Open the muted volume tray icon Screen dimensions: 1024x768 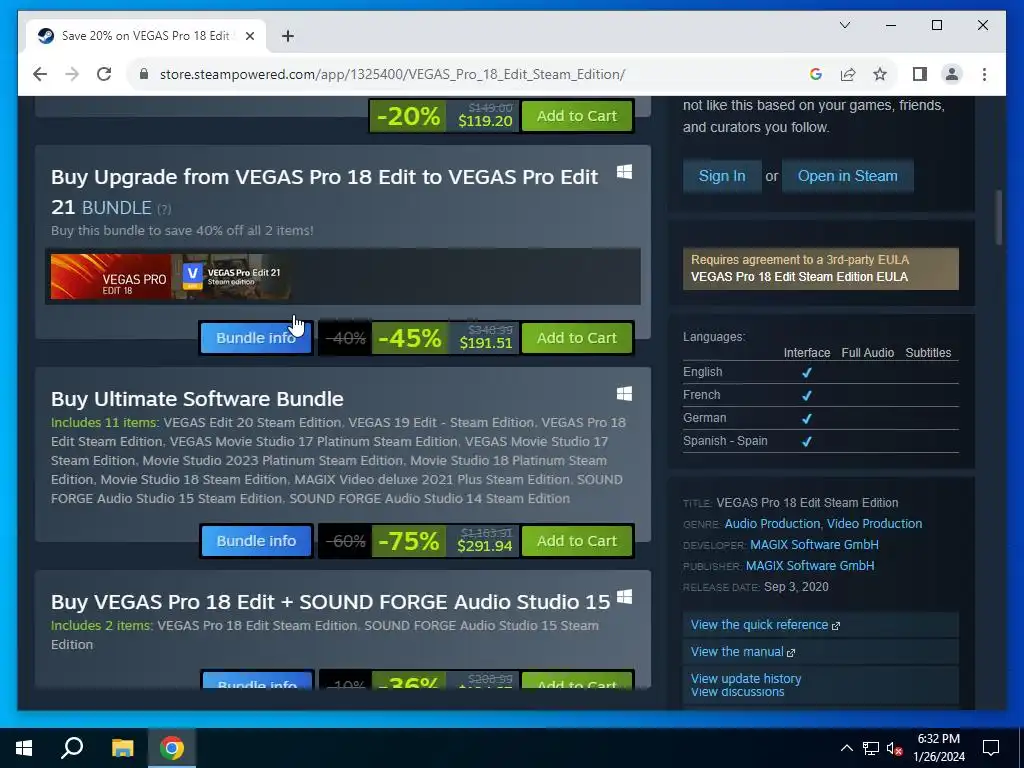pyautogui.click(x=895, y=748)
